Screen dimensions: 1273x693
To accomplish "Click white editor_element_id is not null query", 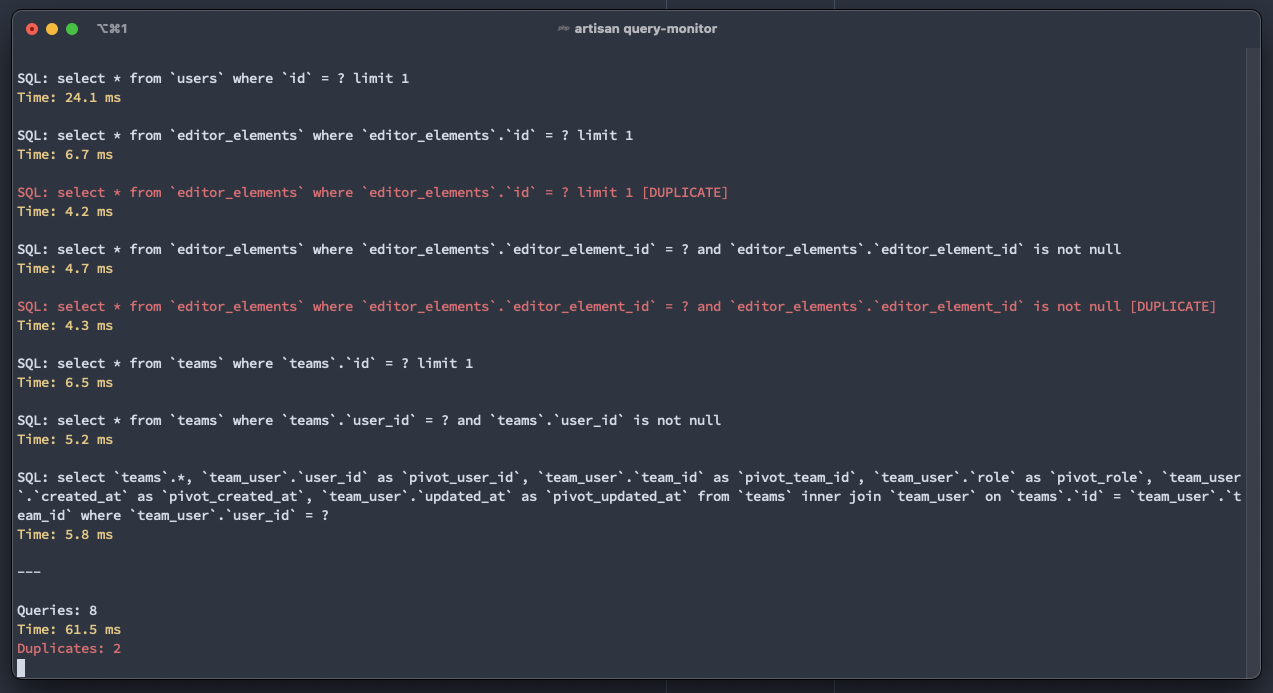I will pos(569,249).
